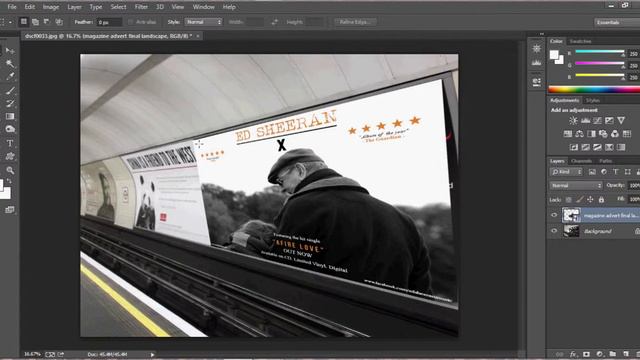Select the Dodge/Sponge tool

coord(10,129)
